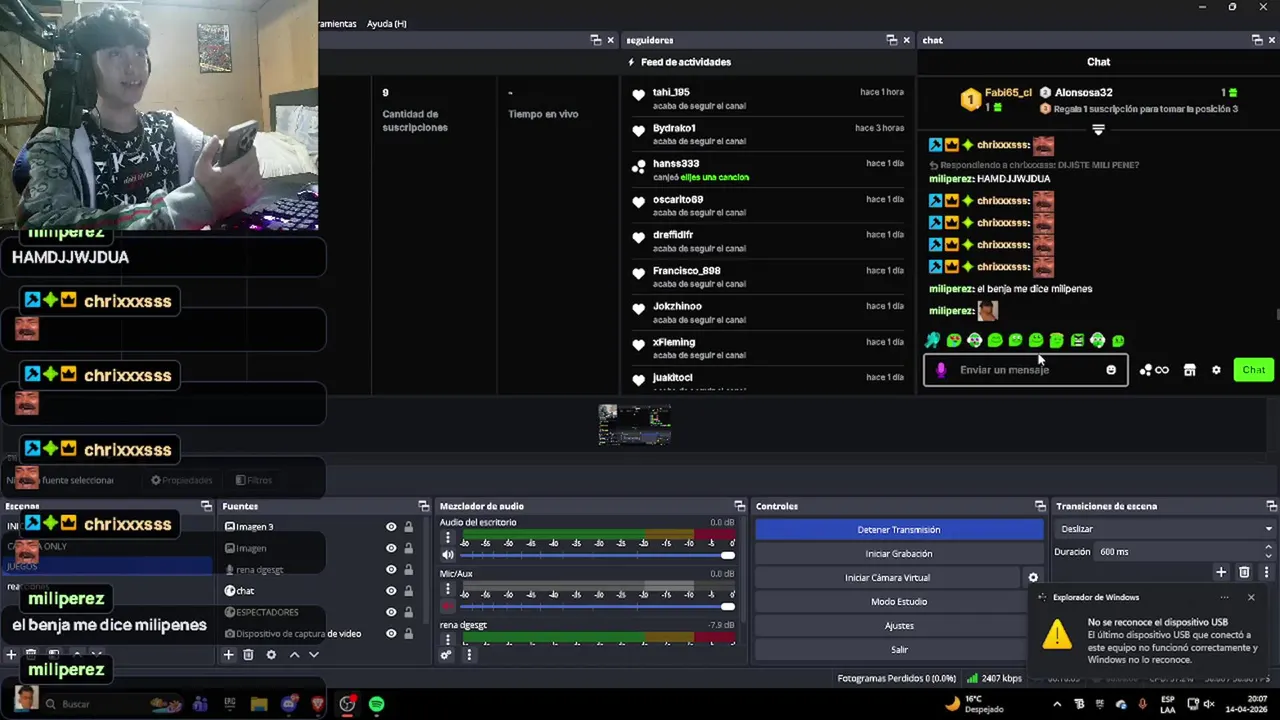Open channel points infinity icon

(1153, 370)
